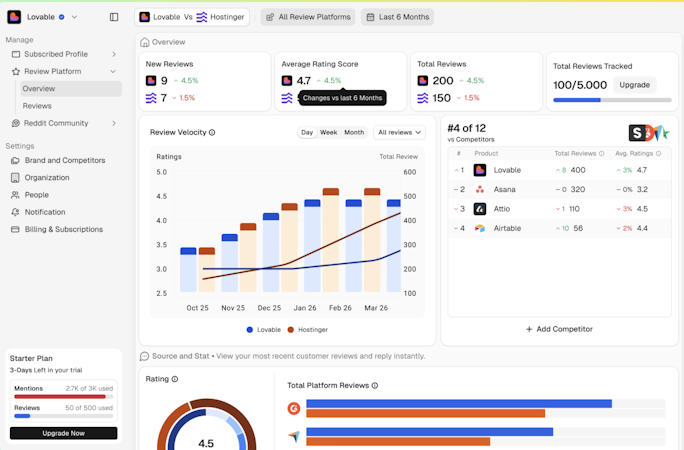Click the Review Velocity info icon
Viewport: 684px width, 450px height.
[212, 132]
